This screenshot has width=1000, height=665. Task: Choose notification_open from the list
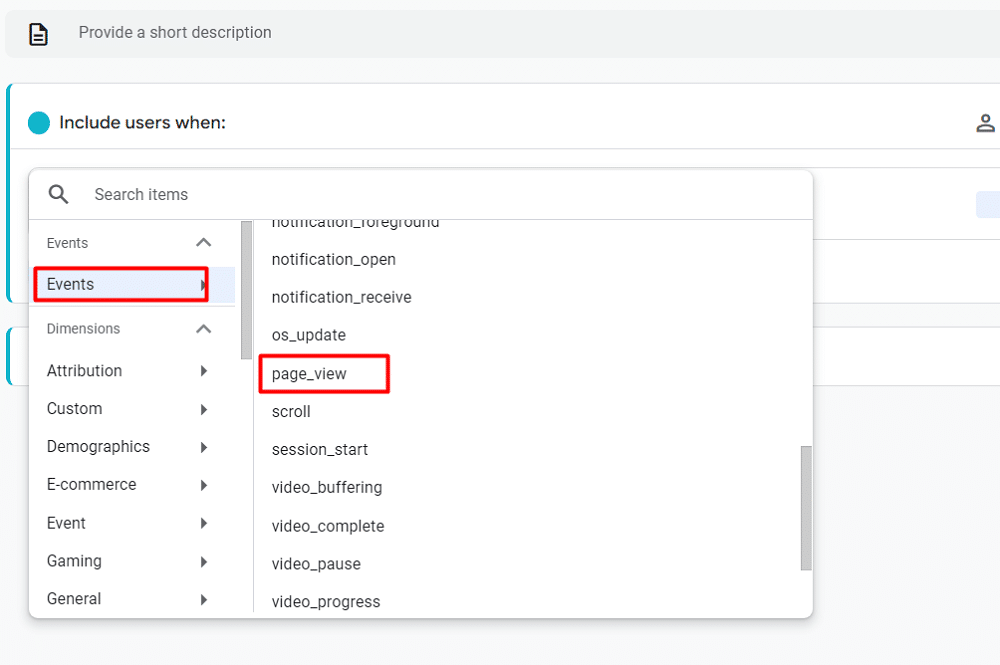click(x=334, y=260)
